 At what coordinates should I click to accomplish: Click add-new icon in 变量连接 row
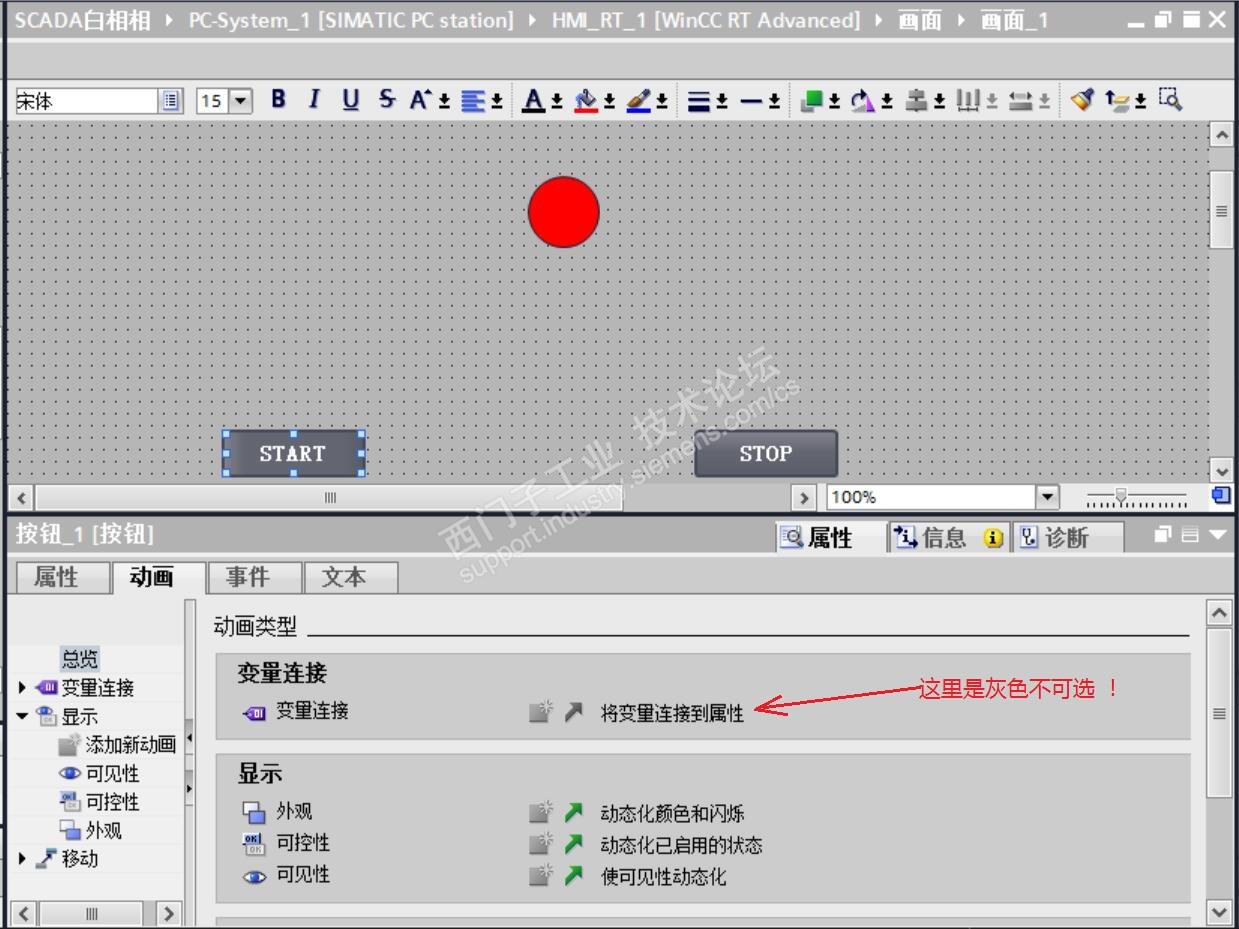(x=541, y=712)
